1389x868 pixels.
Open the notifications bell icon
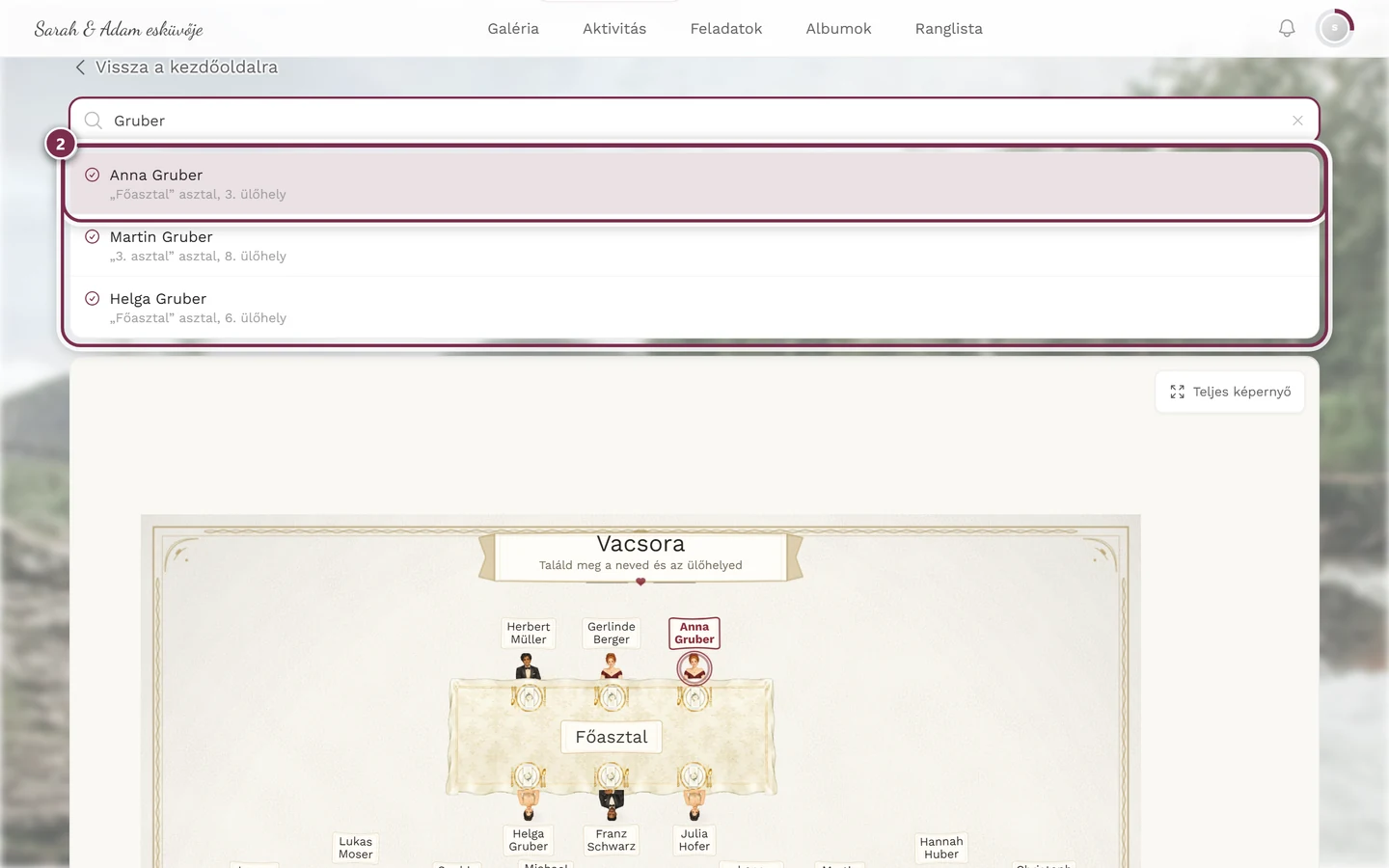tap(1287, 29)
